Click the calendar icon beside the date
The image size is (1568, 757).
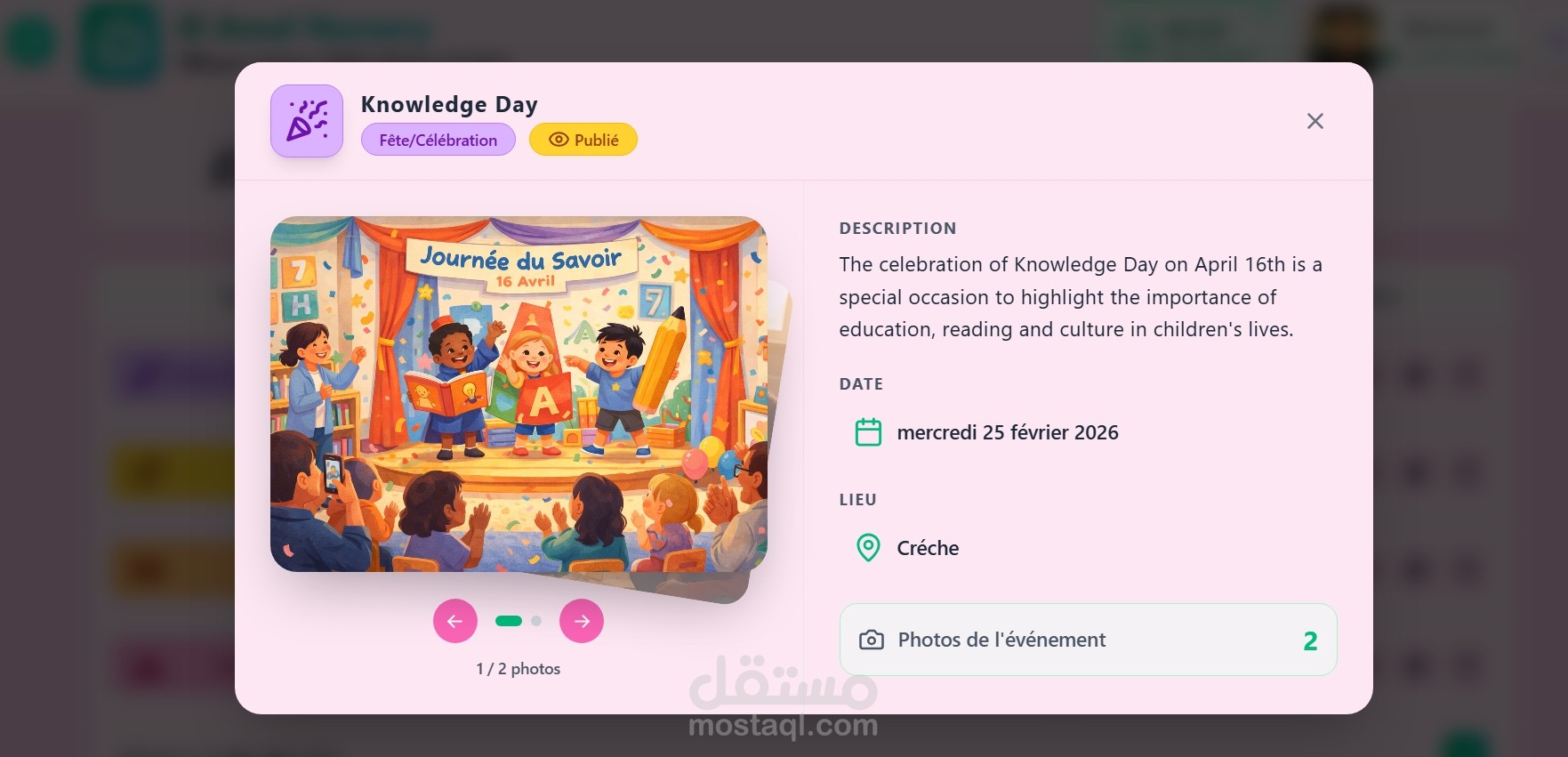[x=868, y=432]
